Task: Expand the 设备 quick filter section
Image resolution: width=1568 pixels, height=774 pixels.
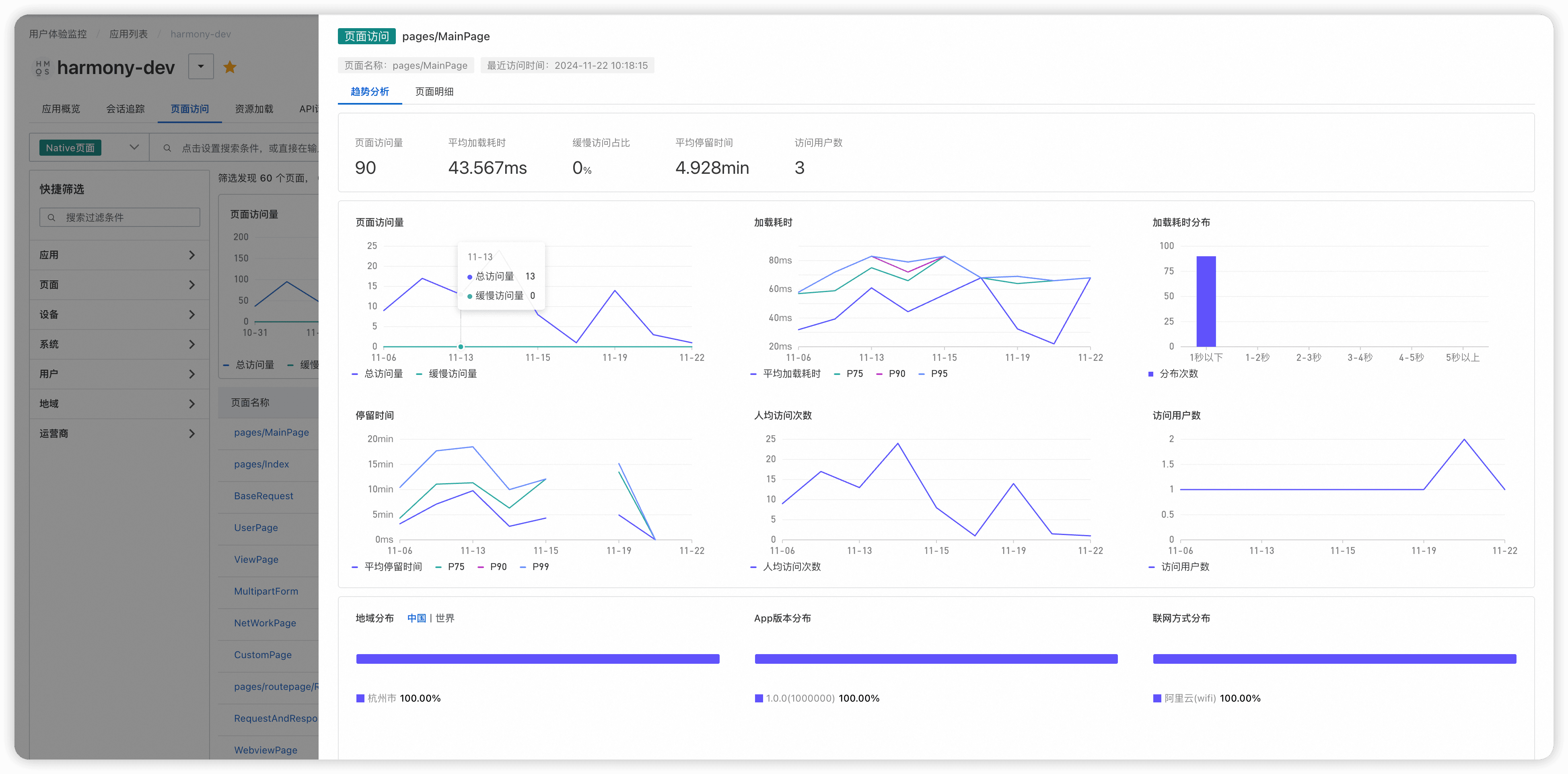Action: [x=119, y=315]
